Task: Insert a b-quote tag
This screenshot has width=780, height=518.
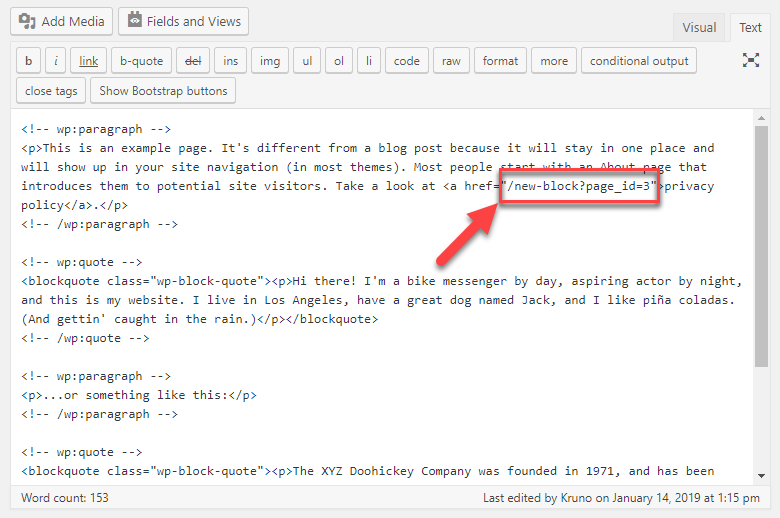Action: tap(141, 61)
